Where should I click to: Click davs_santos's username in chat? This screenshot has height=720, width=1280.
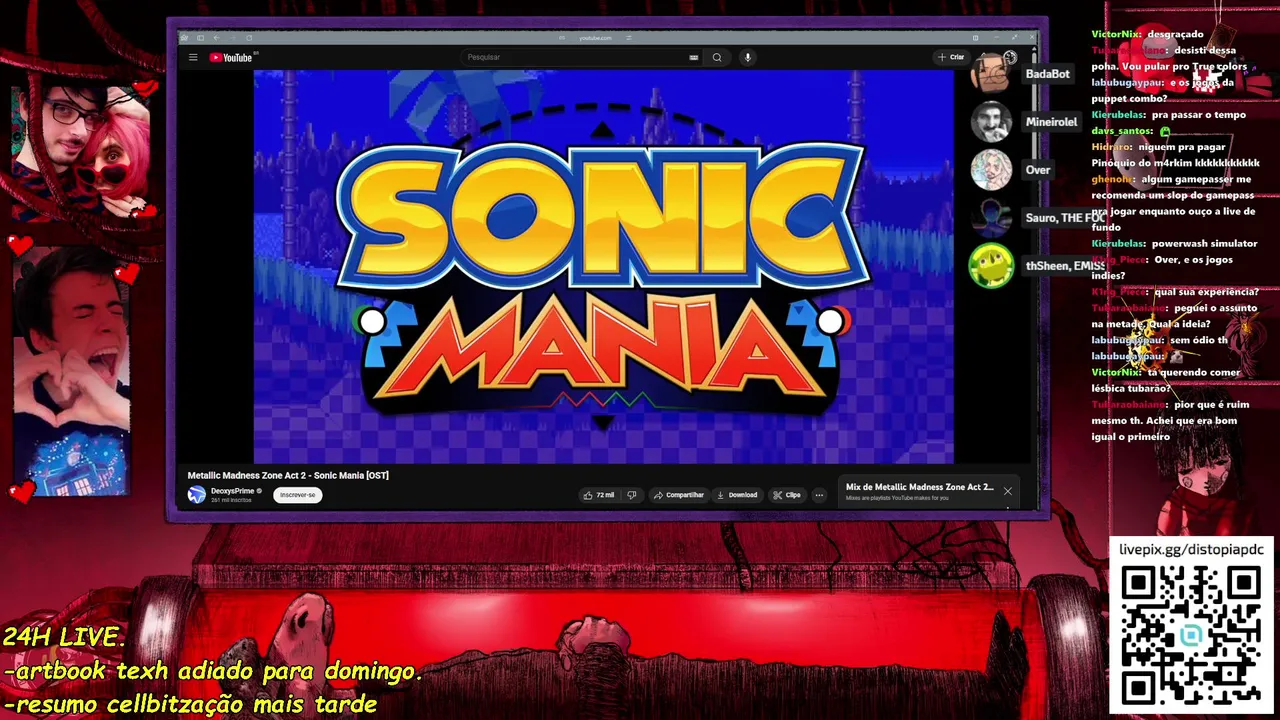pyautogui.click(x=1121, y=131)
